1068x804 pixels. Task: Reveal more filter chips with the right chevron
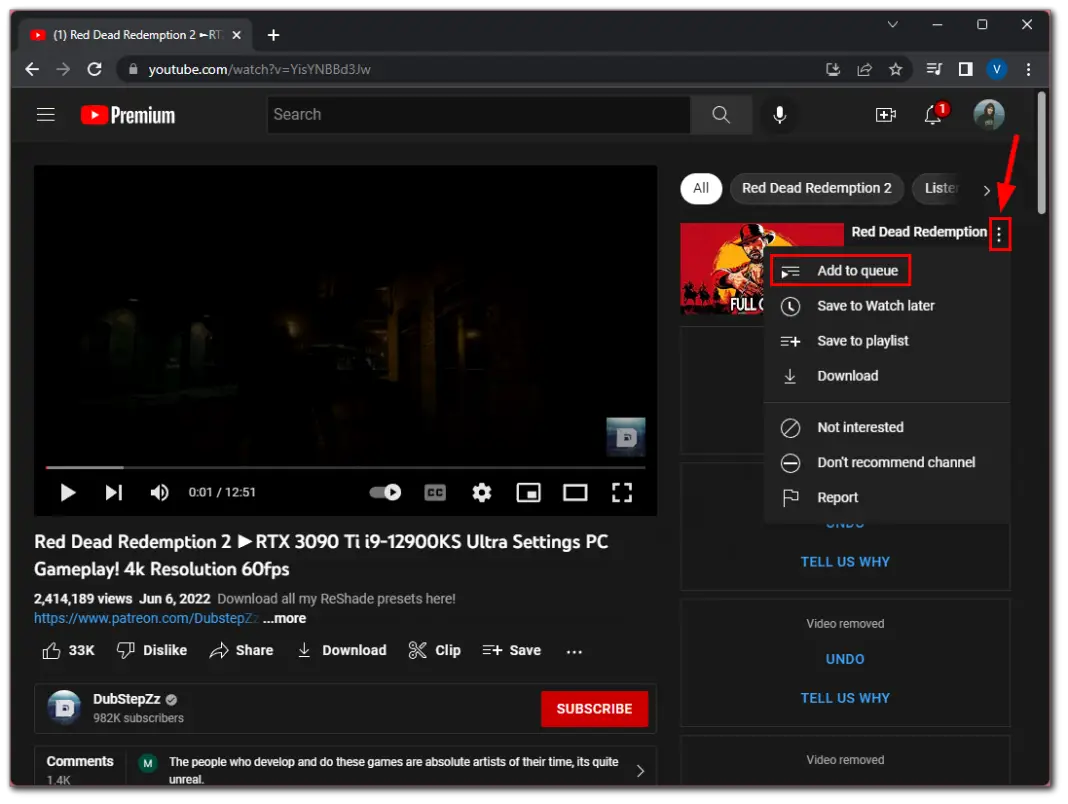(x=986, y=190)
